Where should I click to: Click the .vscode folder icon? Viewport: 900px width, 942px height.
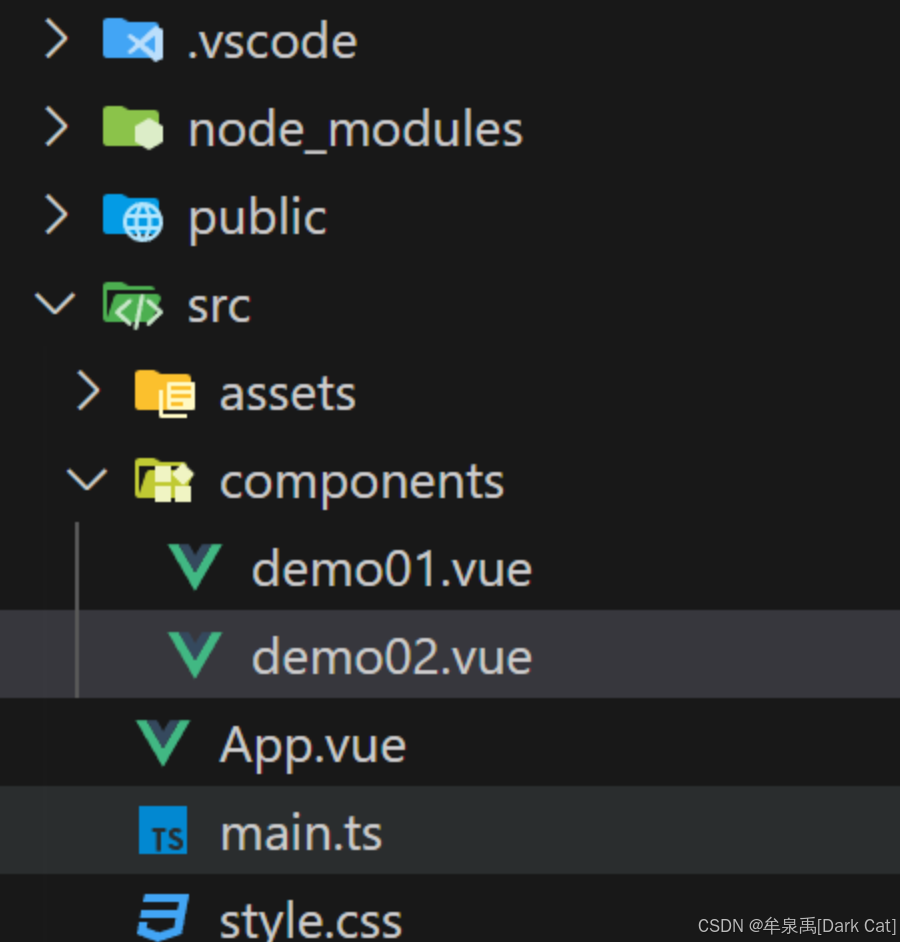tap(133, 40)
